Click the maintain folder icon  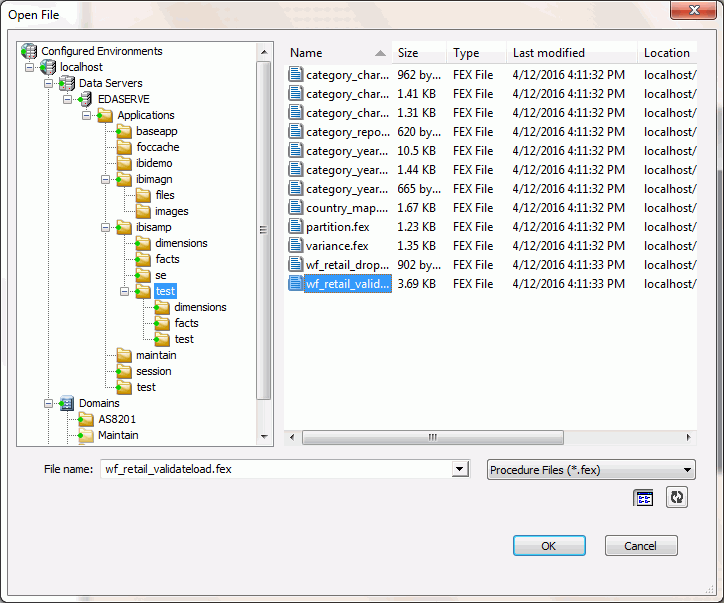124,356
